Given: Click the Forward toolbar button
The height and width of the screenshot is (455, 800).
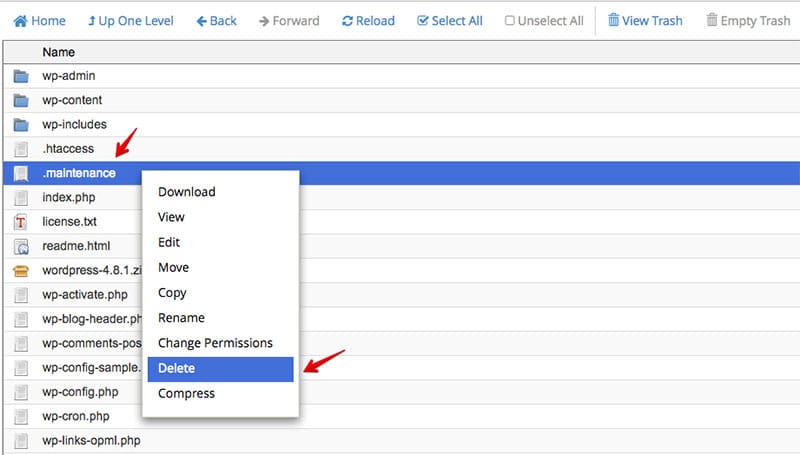Looking at the screenshot, I should pos(289,21).
